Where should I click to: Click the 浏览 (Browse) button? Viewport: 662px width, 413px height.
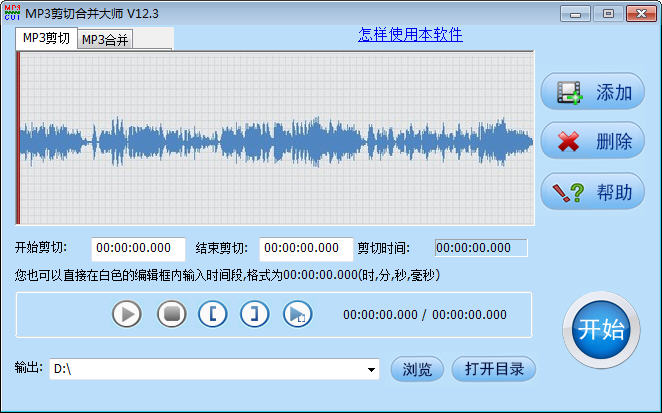click(417, 369)
